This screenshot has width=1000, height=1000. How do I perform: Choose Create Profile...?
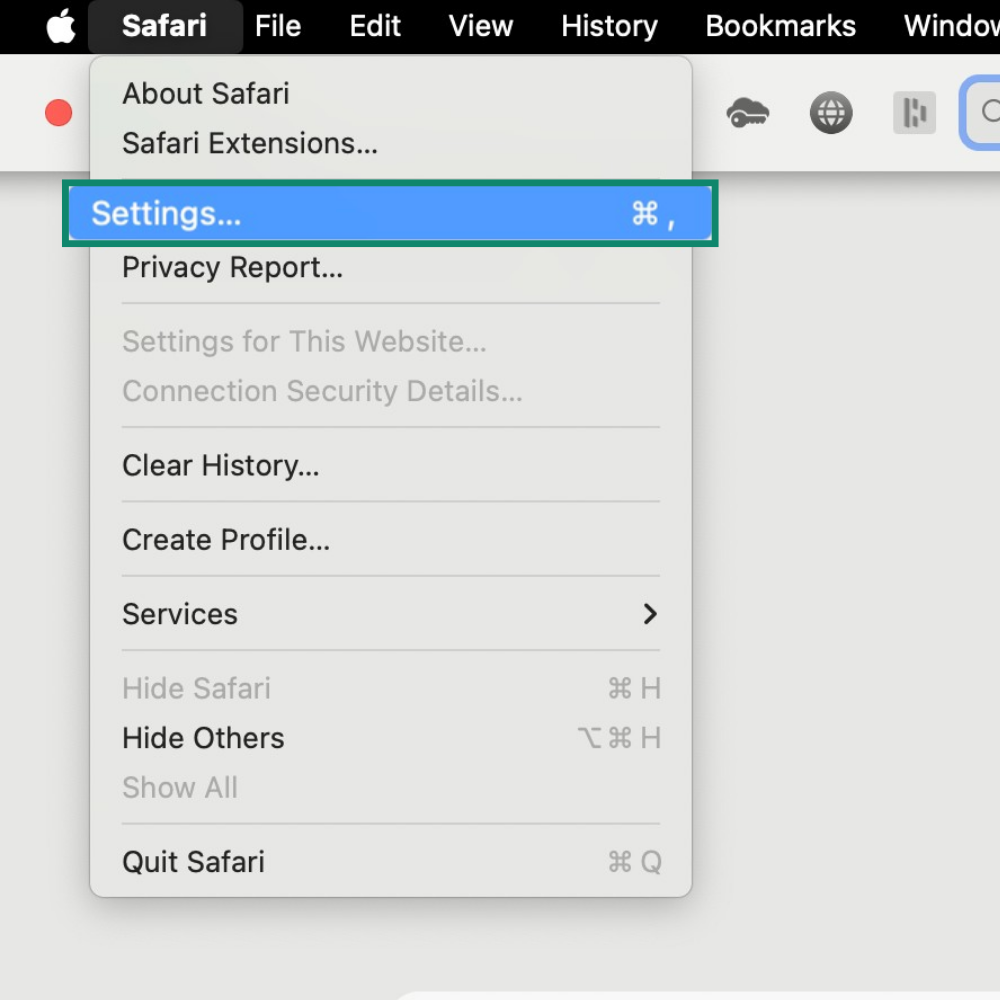(226, 540)
